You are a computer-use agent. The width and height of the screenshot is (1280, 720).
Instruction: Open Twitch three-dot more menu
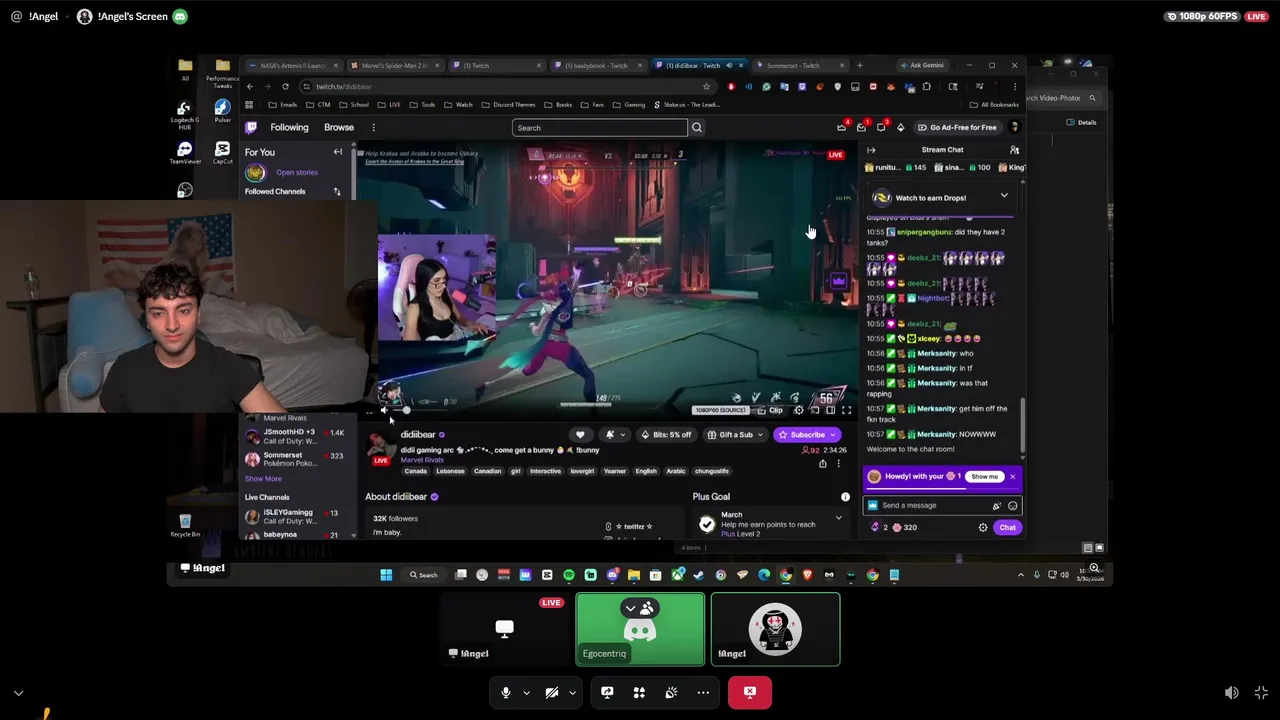[373, 127]
